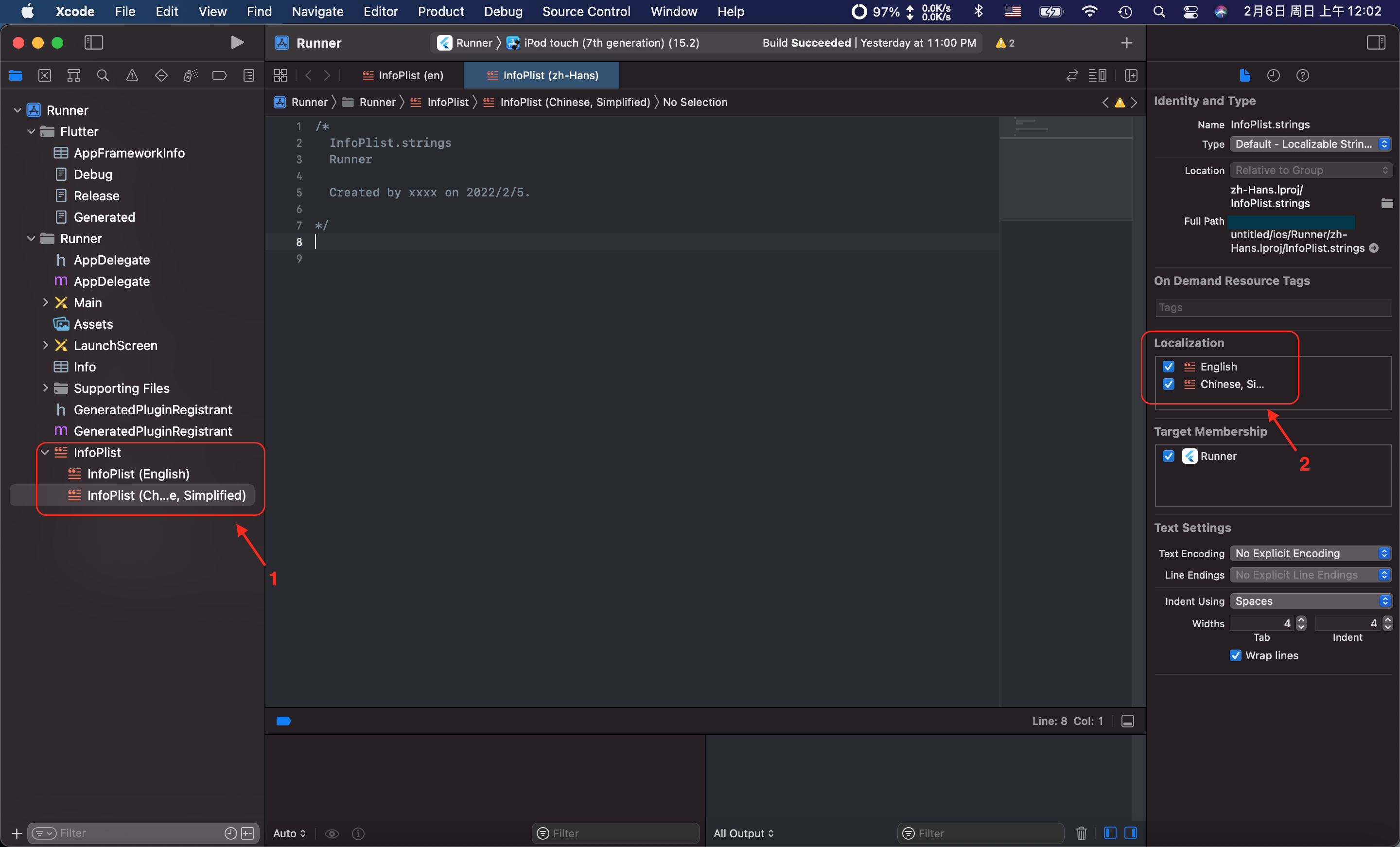Clear the console with trash icon
Screen dimensions: 1400x847
(x=1081, y=833)
